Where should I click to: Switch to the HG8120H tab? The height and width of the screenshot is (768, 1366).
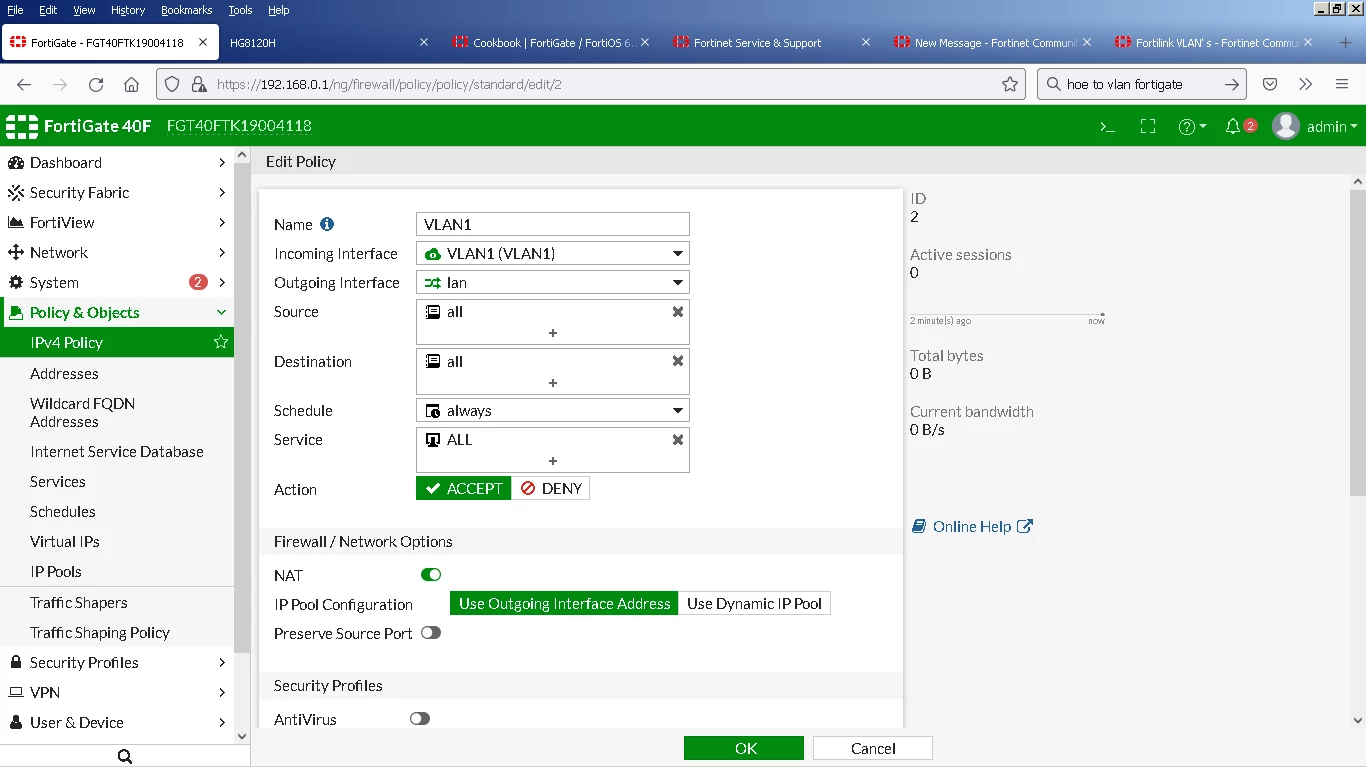point(328,43)
